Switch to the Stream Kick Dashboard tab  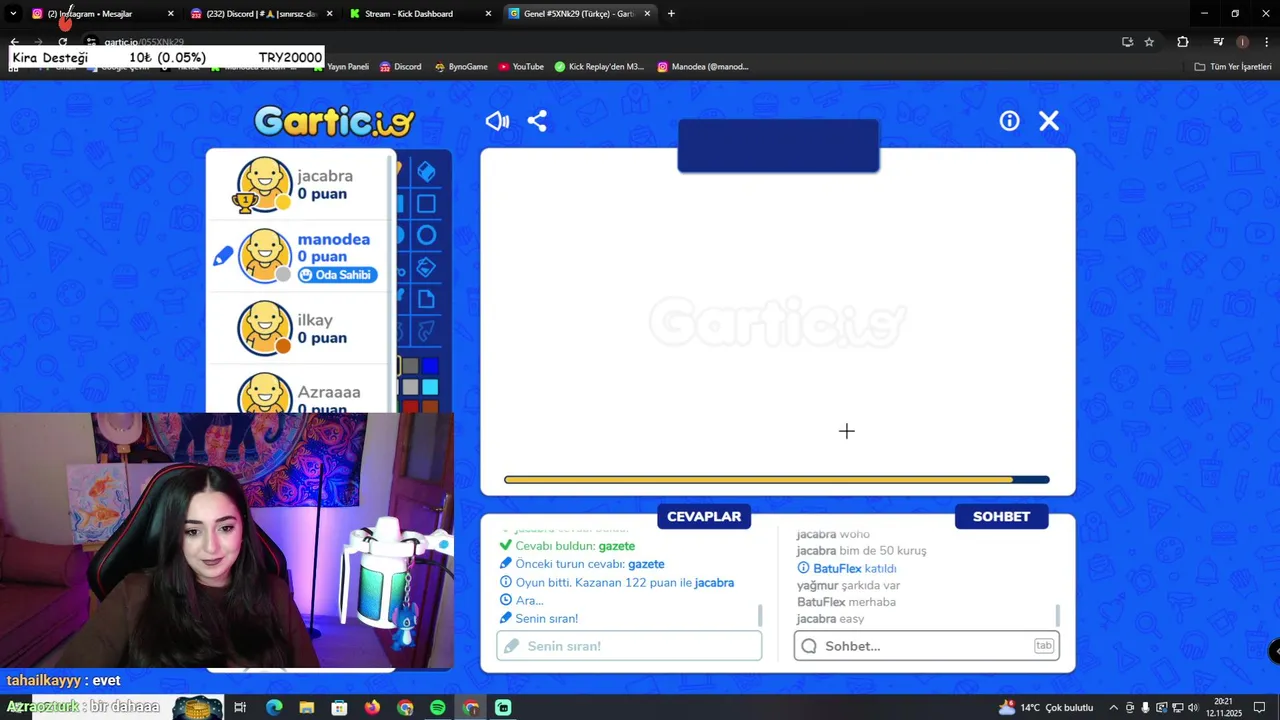[420, 14]
